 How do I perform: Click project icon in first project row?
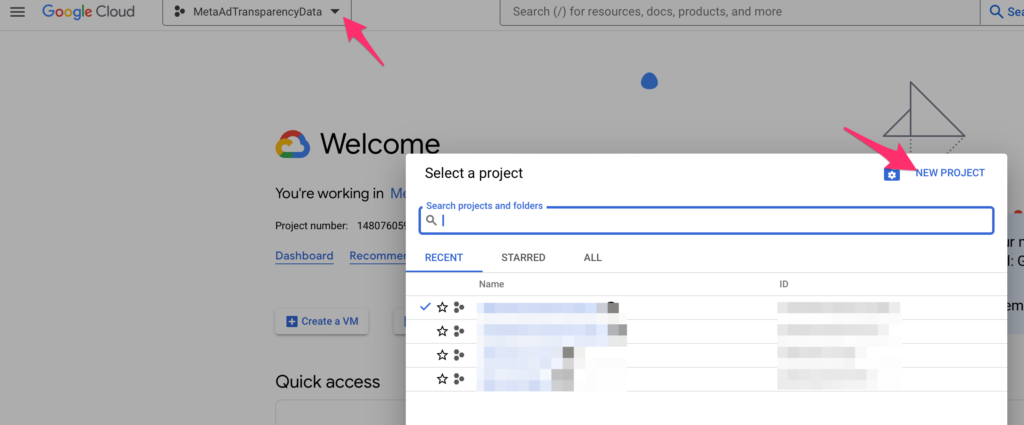459,307
